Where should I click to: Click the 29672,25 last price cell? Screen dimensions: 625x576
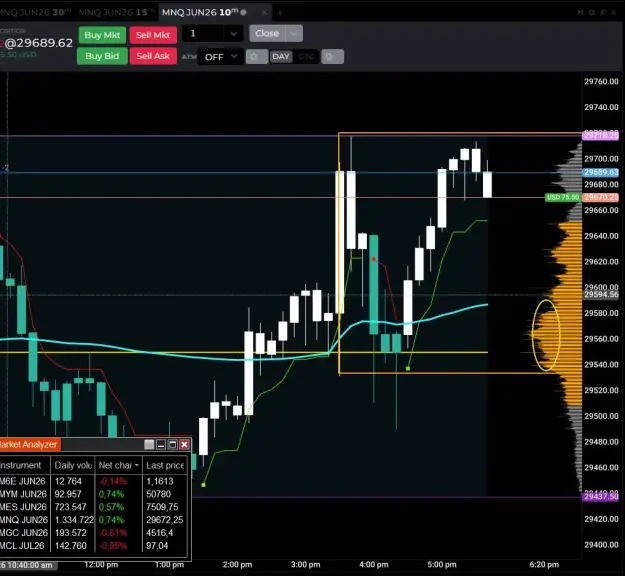(165, 520)
